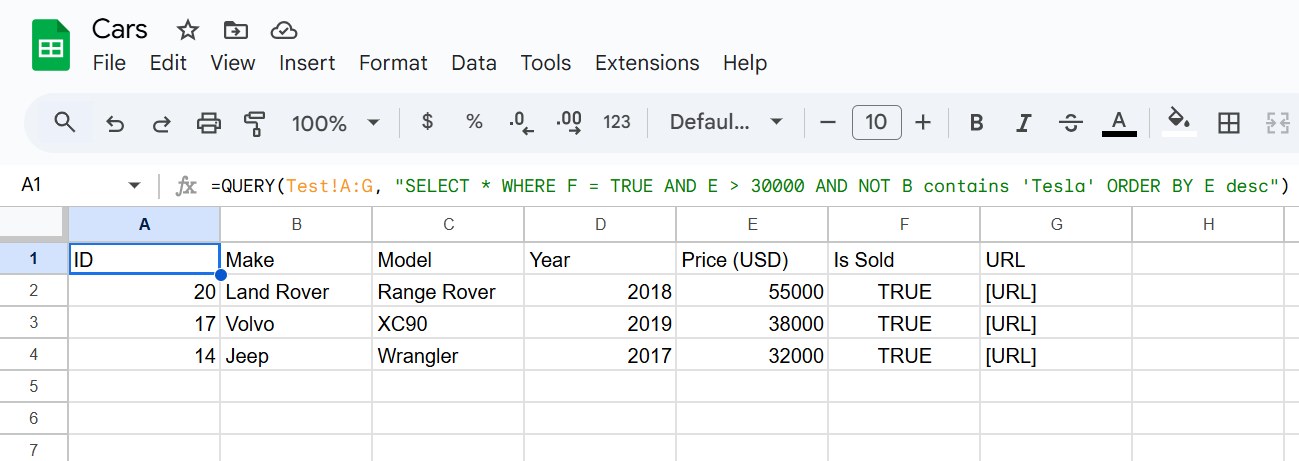1299x461 pixels.
Task: Select the 'Volvo' cell
Action: tap(297, 323)
